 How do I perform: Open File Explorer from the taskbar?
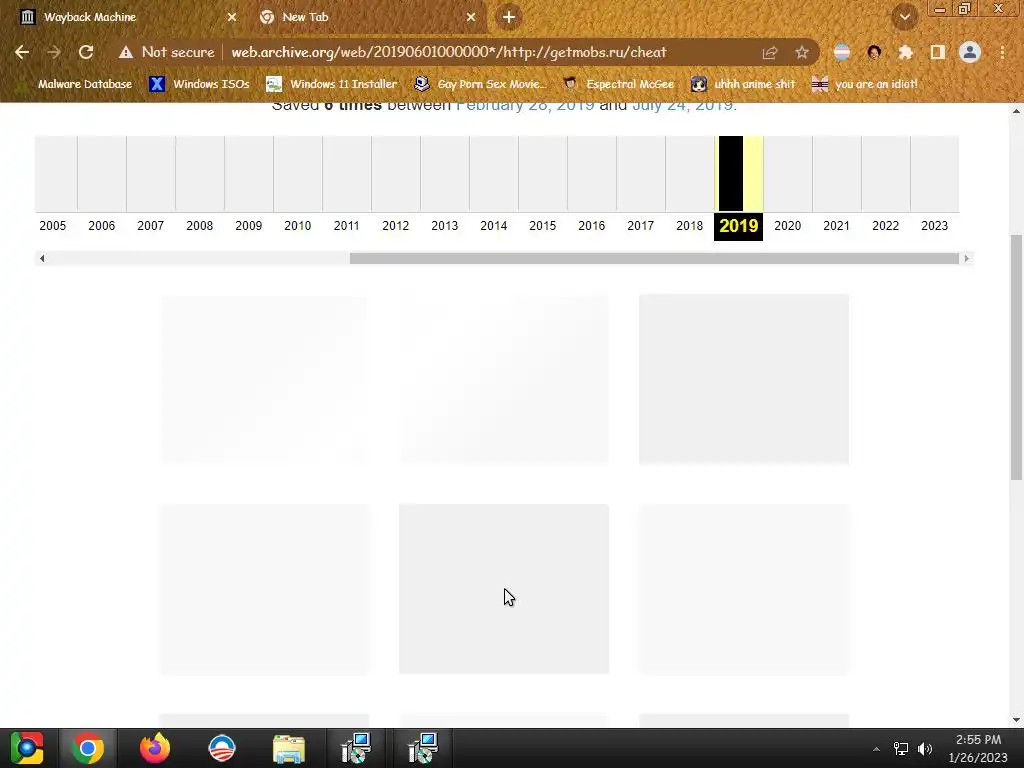coord(289,748)
